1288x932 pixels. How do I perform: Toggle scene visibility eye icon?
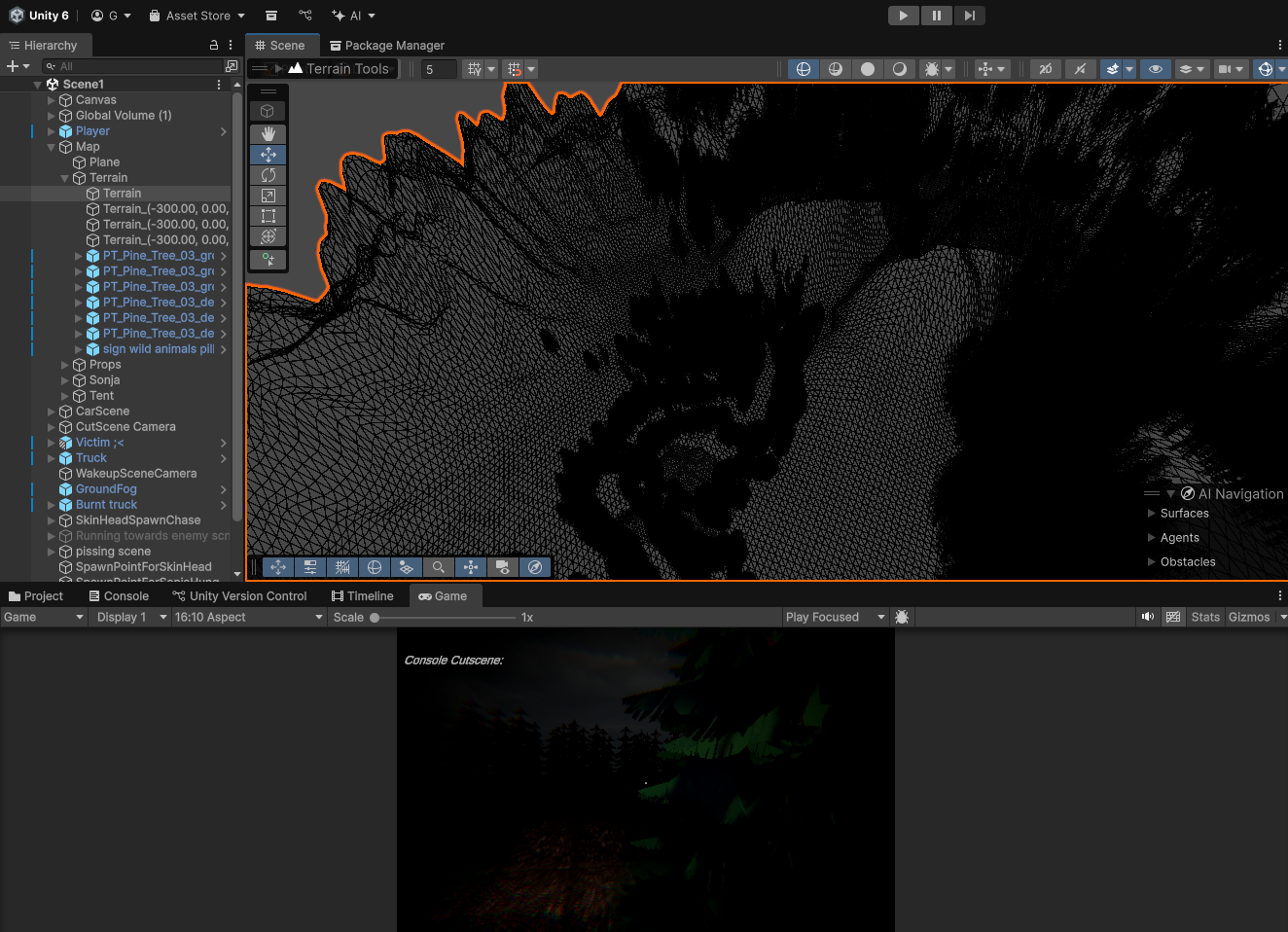[x=1155, y=69]
